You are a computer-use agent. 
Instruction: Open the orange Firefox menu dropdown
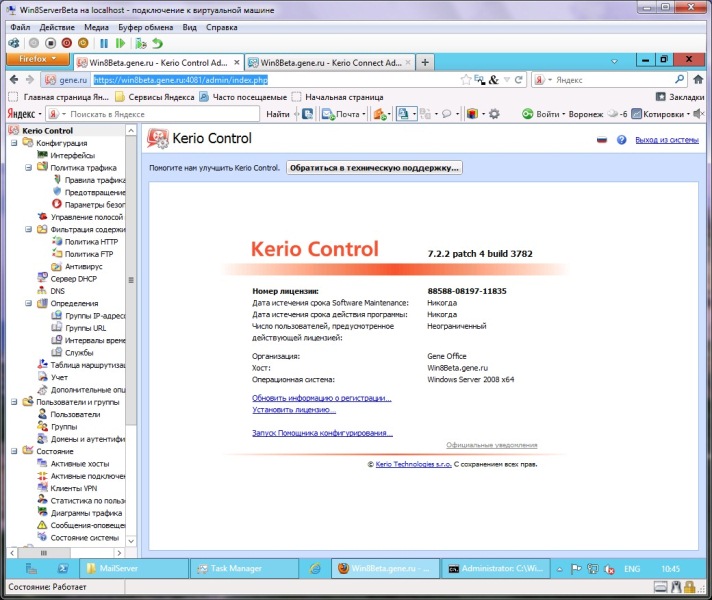point(40,61)
